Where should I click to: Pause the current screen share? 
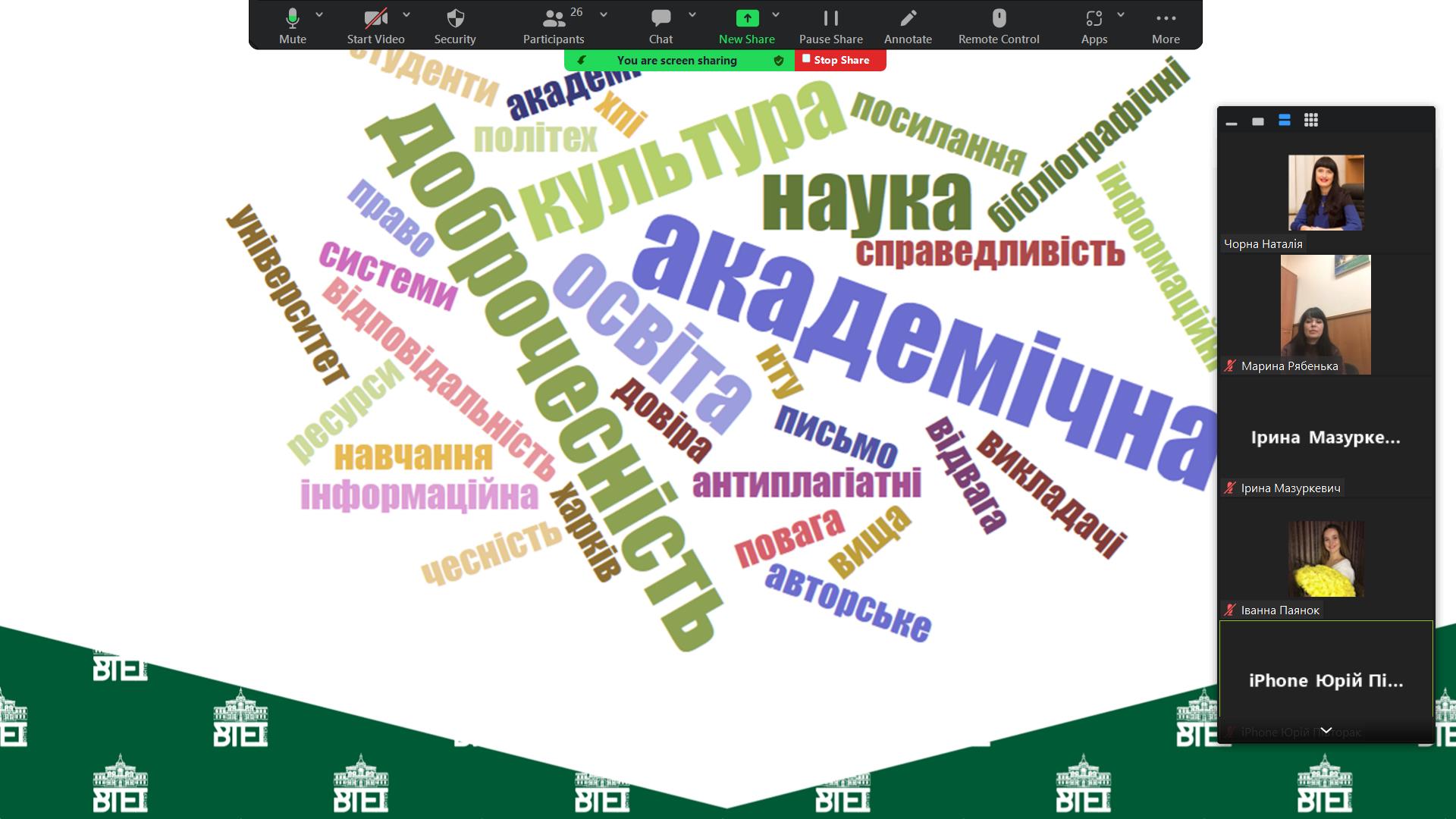point(830,19)
